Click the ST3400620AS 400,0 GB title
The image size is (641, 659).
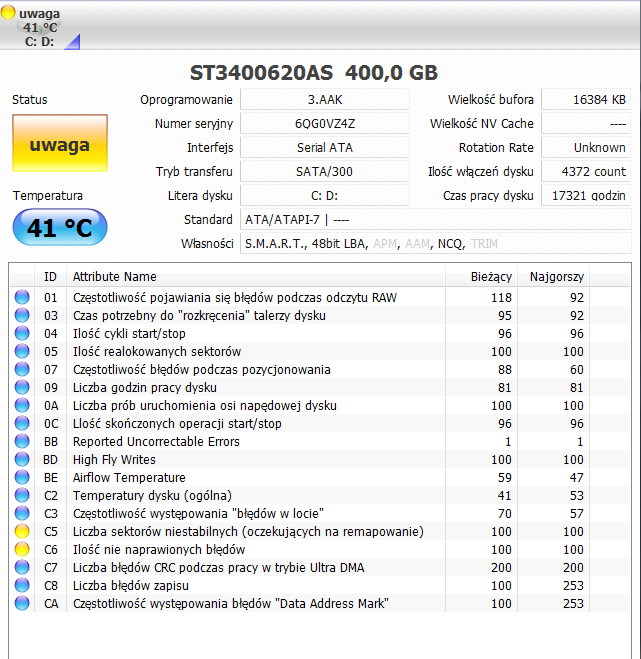click(314, 73)
